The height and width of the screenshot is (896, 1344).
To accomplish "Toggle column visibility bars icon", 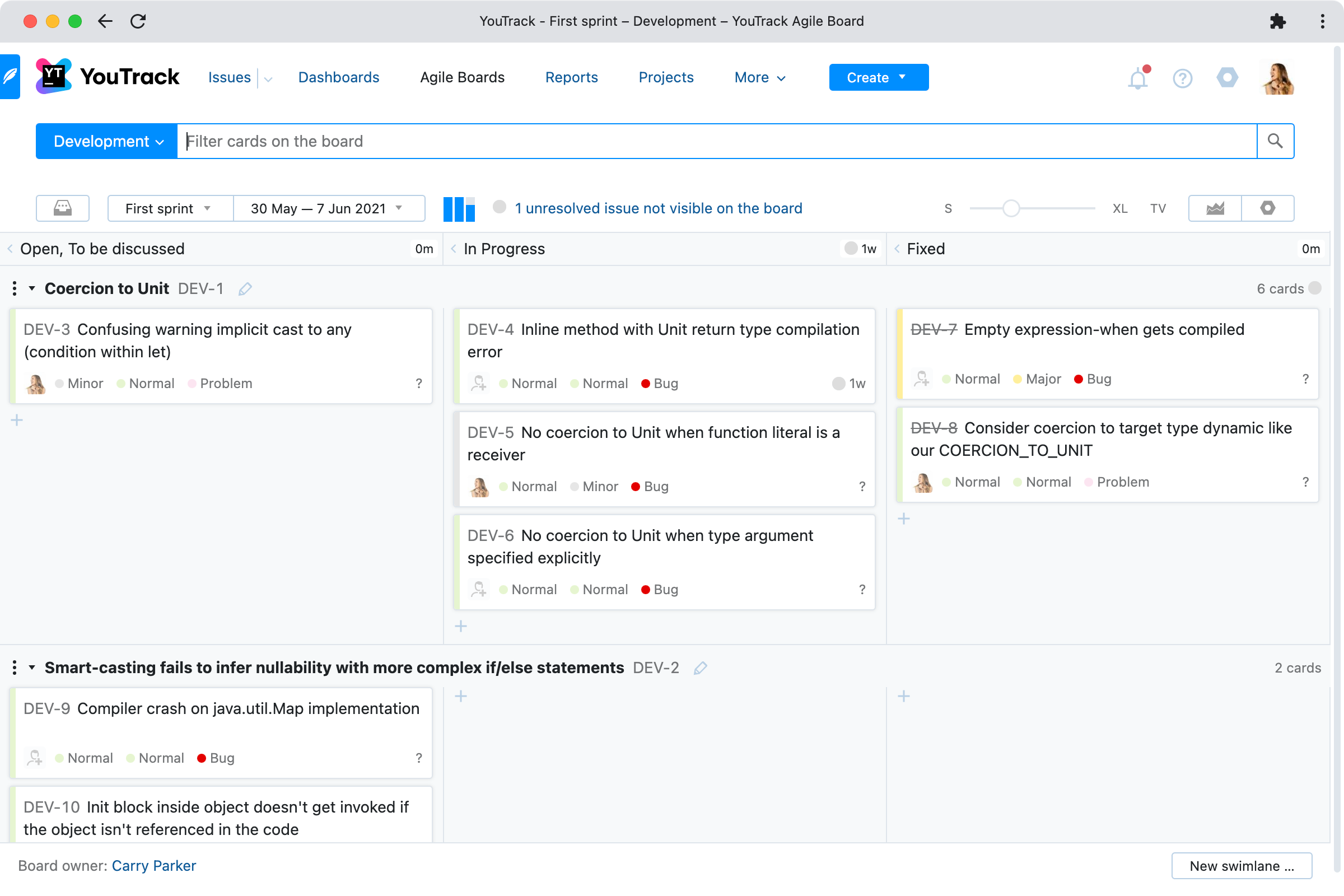I will tap(459, 208).
